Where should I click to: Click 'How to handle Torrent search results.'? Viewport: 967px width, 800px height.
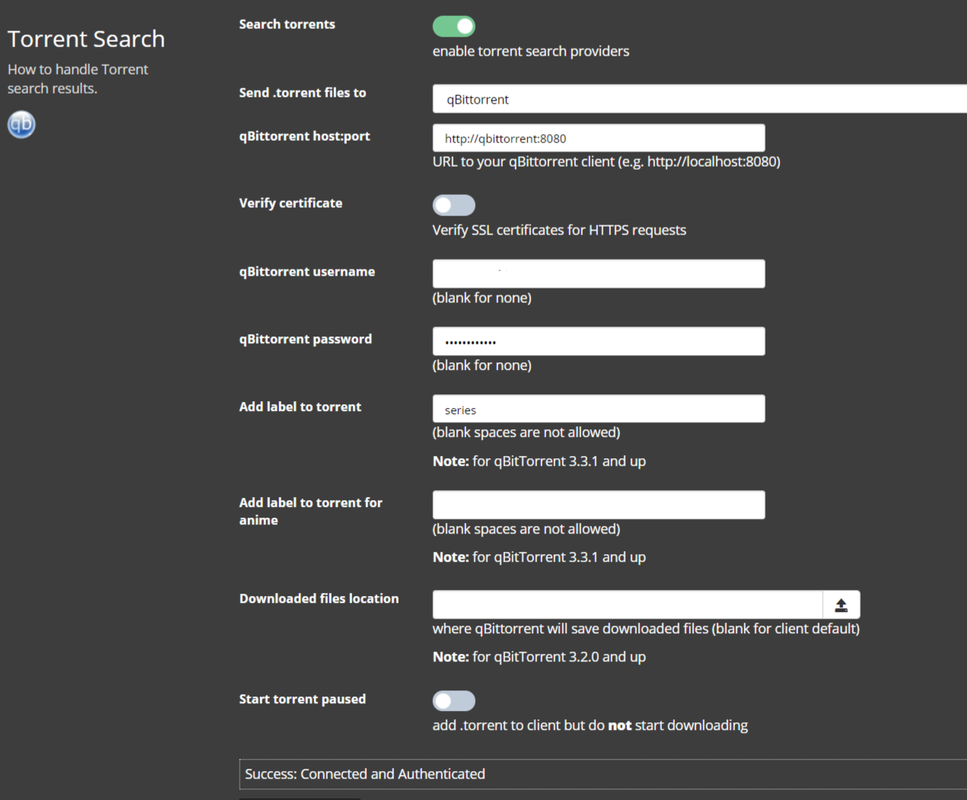[78, 79]
